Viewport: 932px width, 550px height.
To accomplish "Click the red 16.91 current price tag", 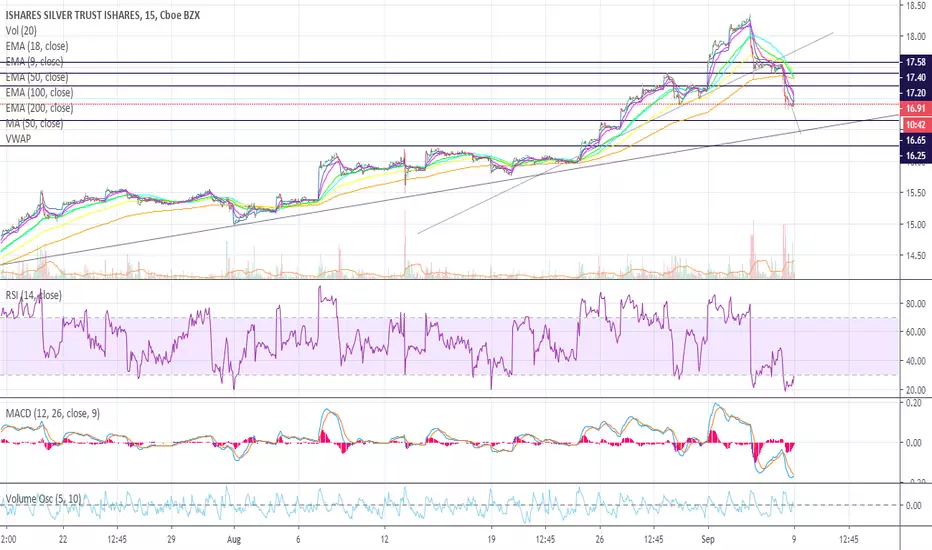I will [x=916, y=108].
